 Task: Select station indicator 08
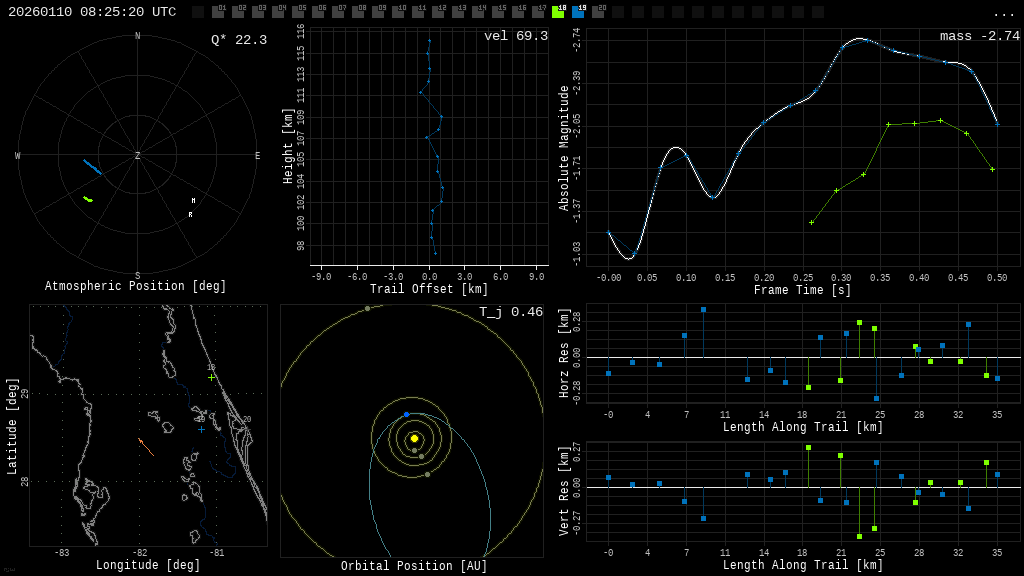pos(359,12)
